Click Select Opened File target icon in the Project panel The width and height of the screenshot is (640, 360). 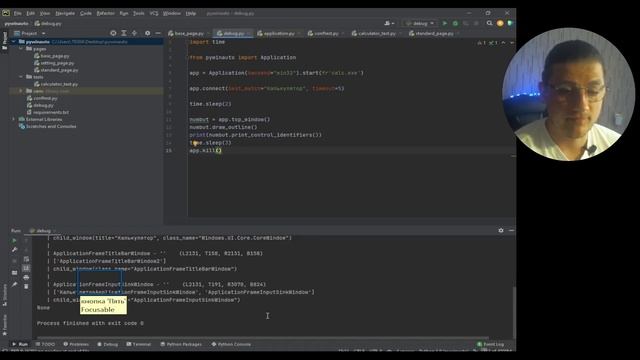click(113, 33)
